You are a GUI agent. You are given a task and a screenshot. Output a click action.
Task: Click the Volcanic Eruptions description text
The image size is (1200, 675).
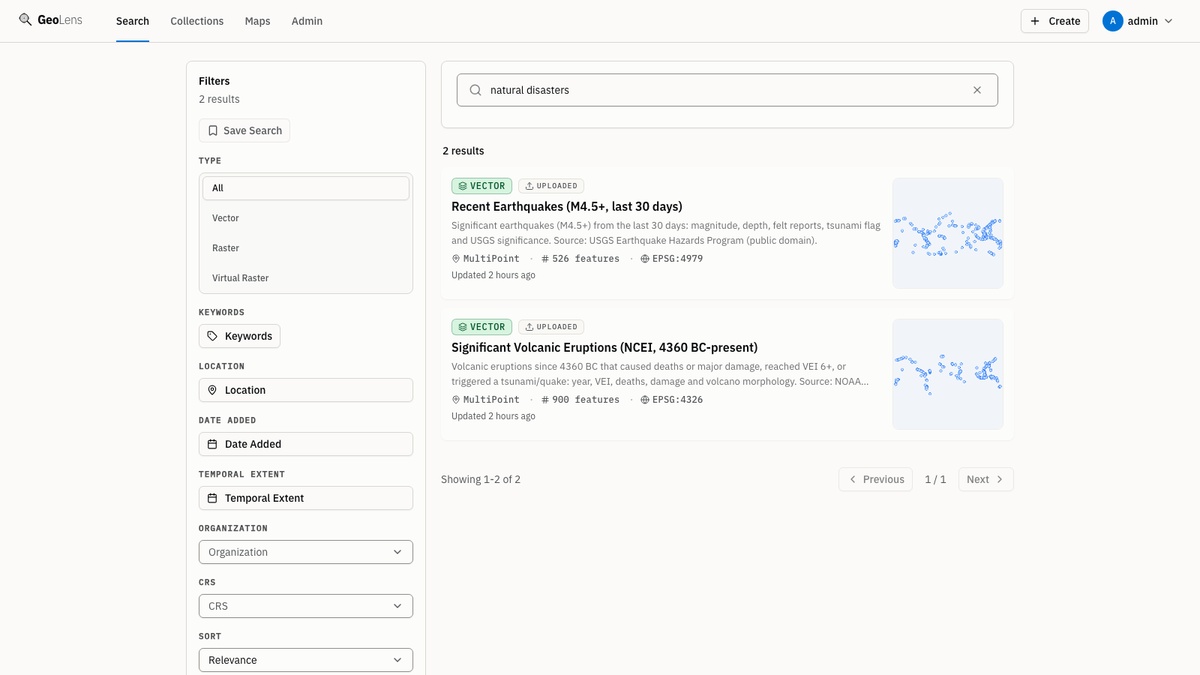coord(660,374)
